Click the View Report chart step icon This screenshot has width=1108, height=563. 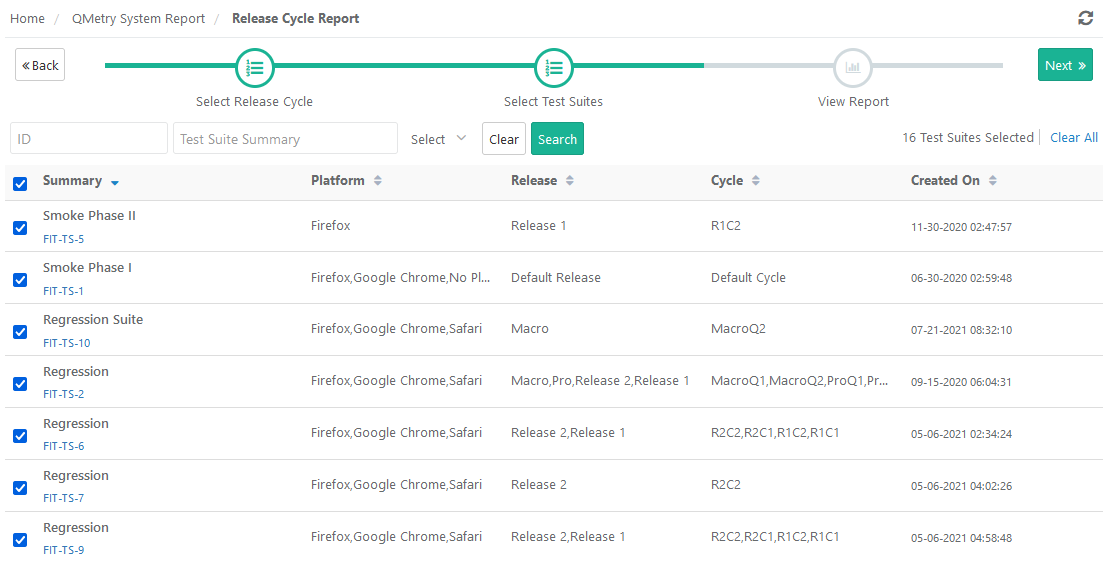click(853, 68)
